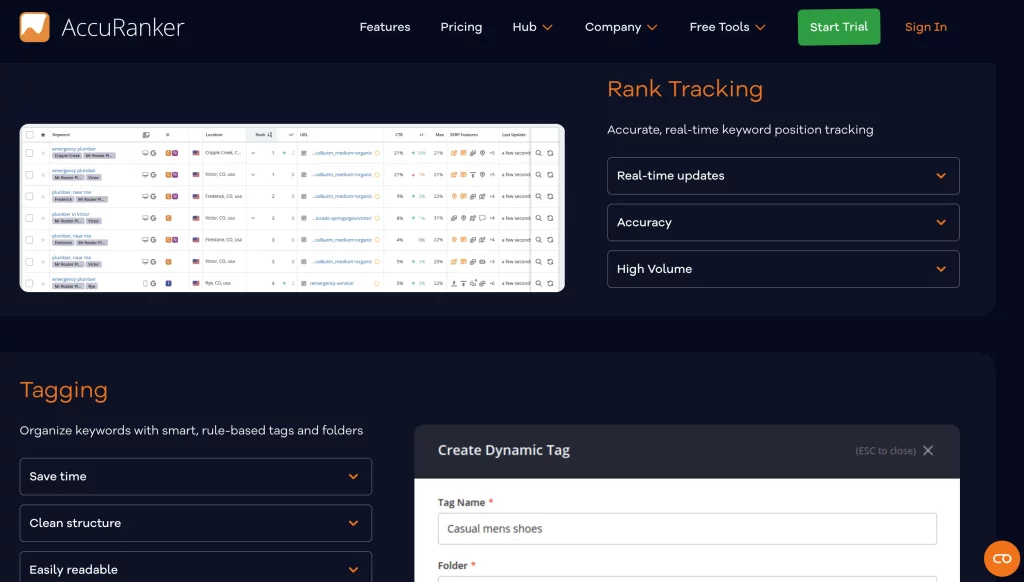Expand the rank chevron in the Cripple Creek row
This screenshot has height=582, width=1024.
[x=253, y=153]
